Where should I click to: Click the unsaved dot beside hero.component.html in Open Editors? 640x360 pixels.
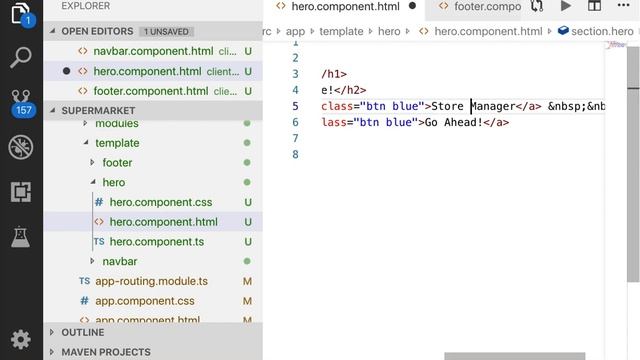(x=67, y=71)
